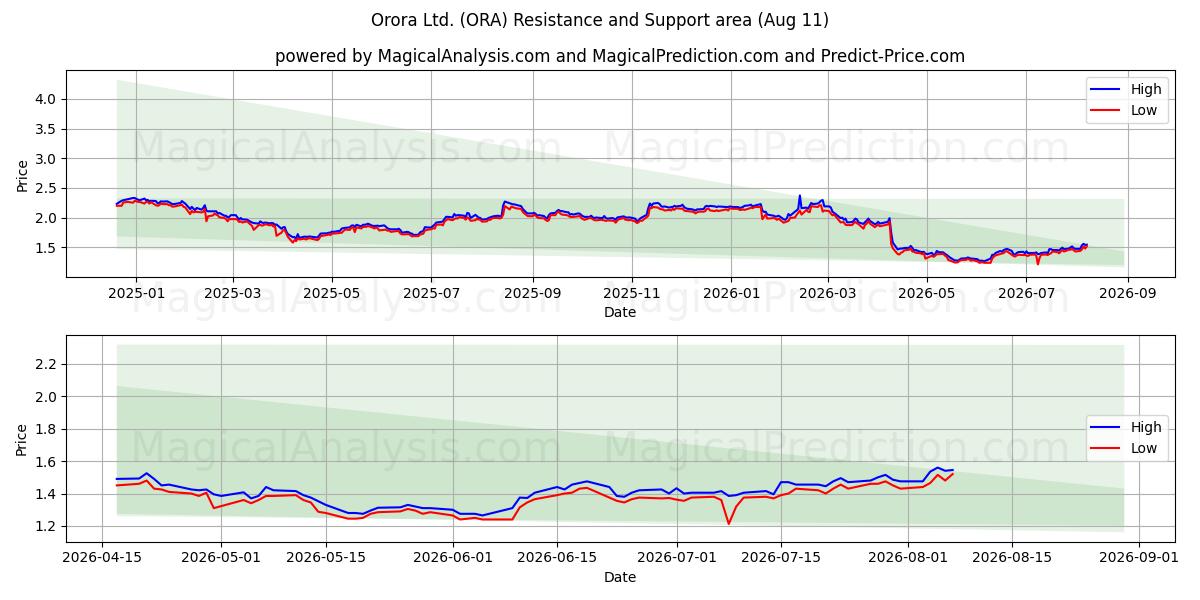Viewport: 1200px width, 600px height.
Task: Click the '2025-11' x-axis label on the top chart
Action: coord(632,294)
